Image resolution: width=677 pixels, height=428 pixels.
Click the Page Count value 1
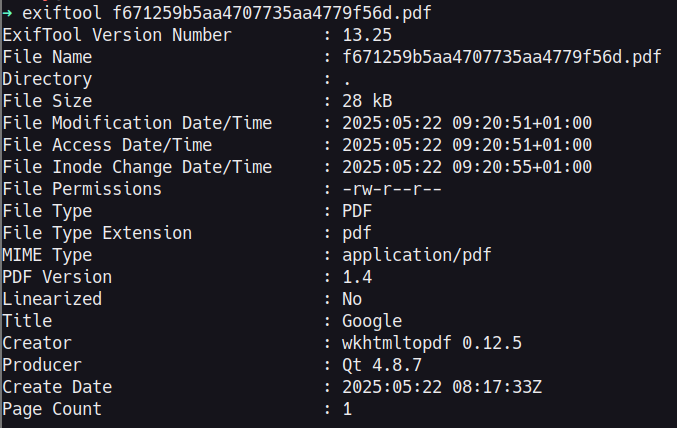click(347, 409)
